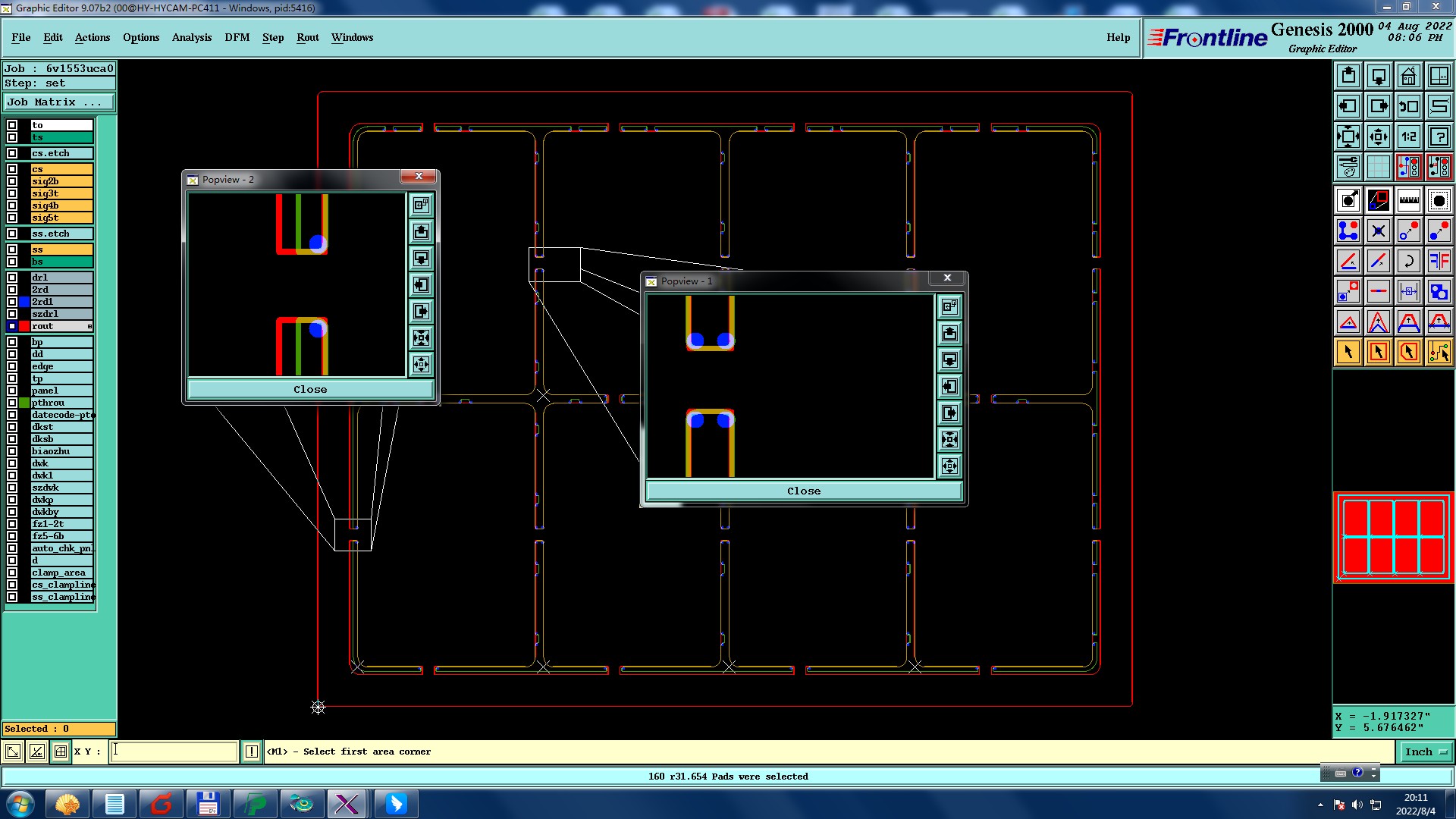This screenshot has height=819, width=1456.
Task: Open the Actions menu
Action: pos(93,37)
